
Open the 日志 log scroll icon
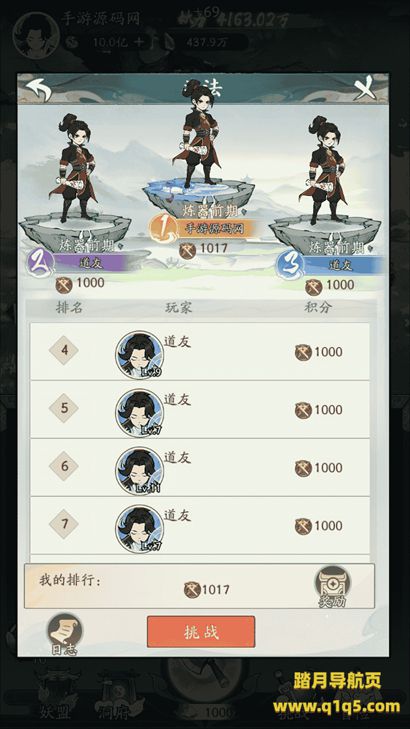pyautogui.click(x=65, y=634)
